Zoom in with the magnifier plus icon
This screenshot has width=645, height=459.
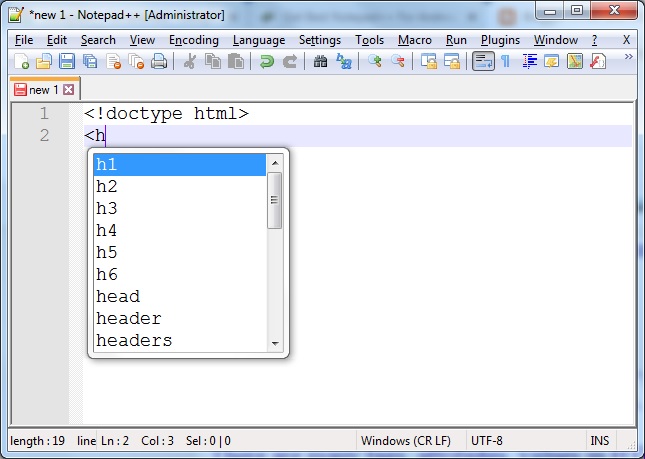(375, 61)
